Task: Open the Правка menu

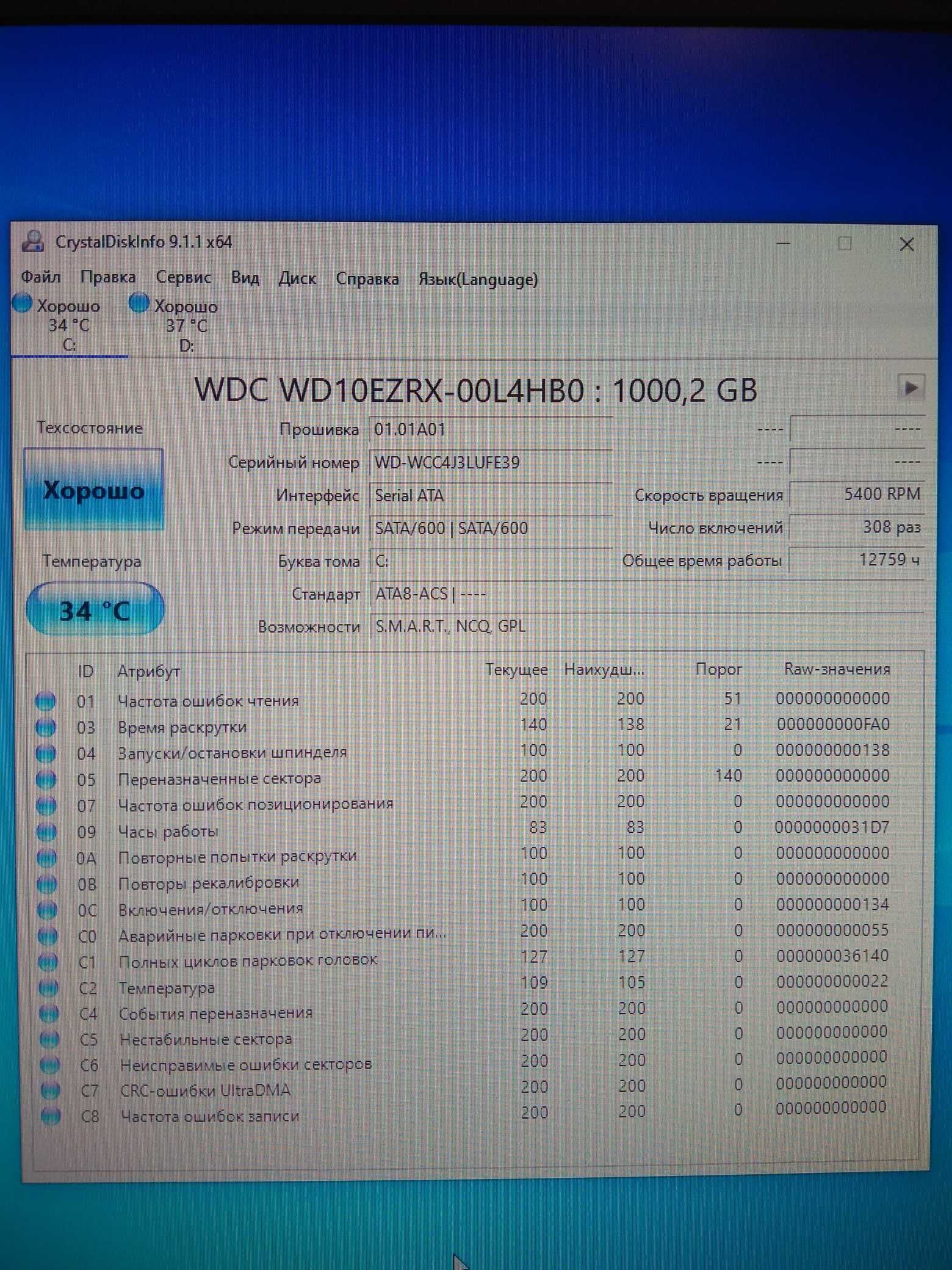Action: coord(108,277)
